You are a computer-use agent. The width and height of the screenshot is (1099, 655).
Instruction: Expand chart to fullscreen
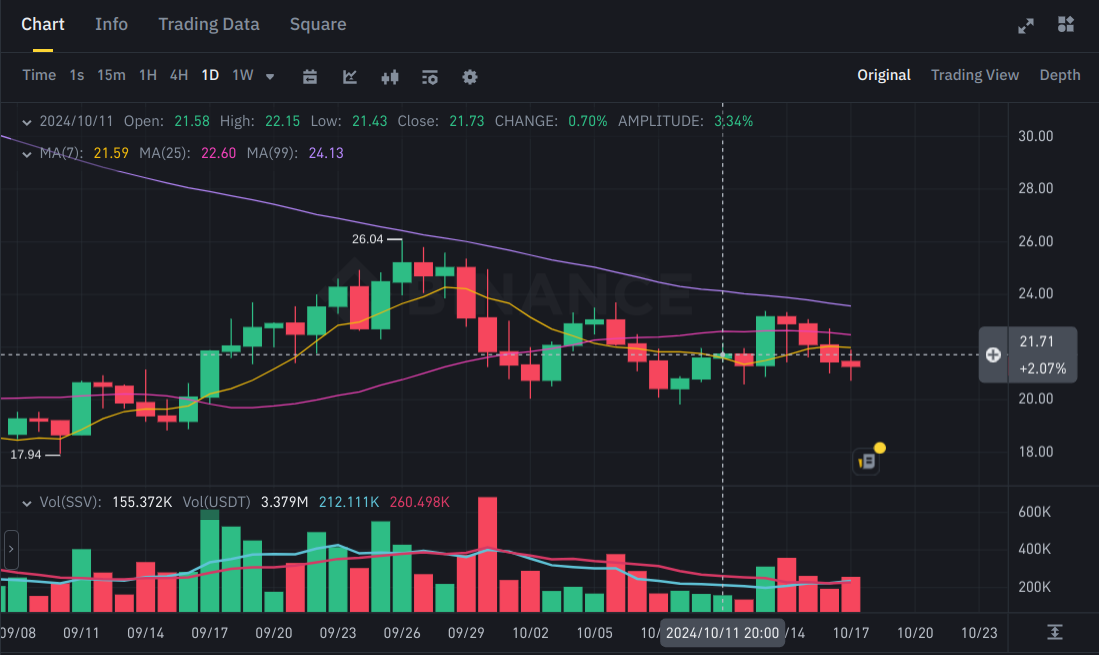pos(1025,26)
